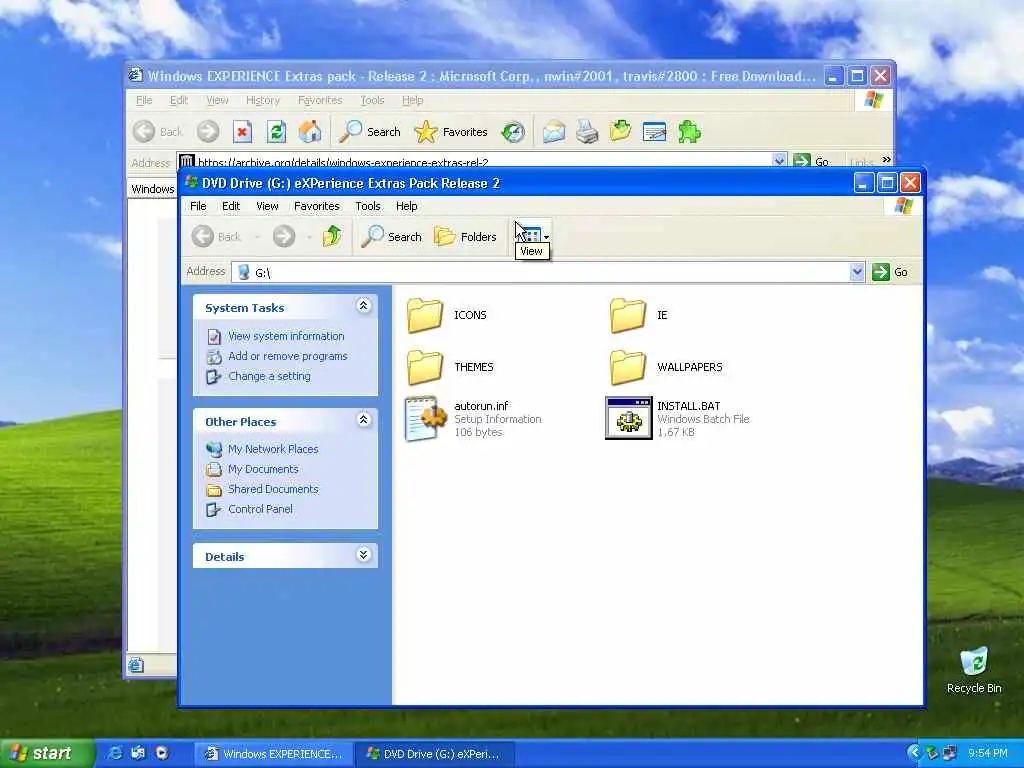1024x768 pixels.
Task: Switch to Windows EXPERIENCE taskbar button
Action: (x=274, y=754)
